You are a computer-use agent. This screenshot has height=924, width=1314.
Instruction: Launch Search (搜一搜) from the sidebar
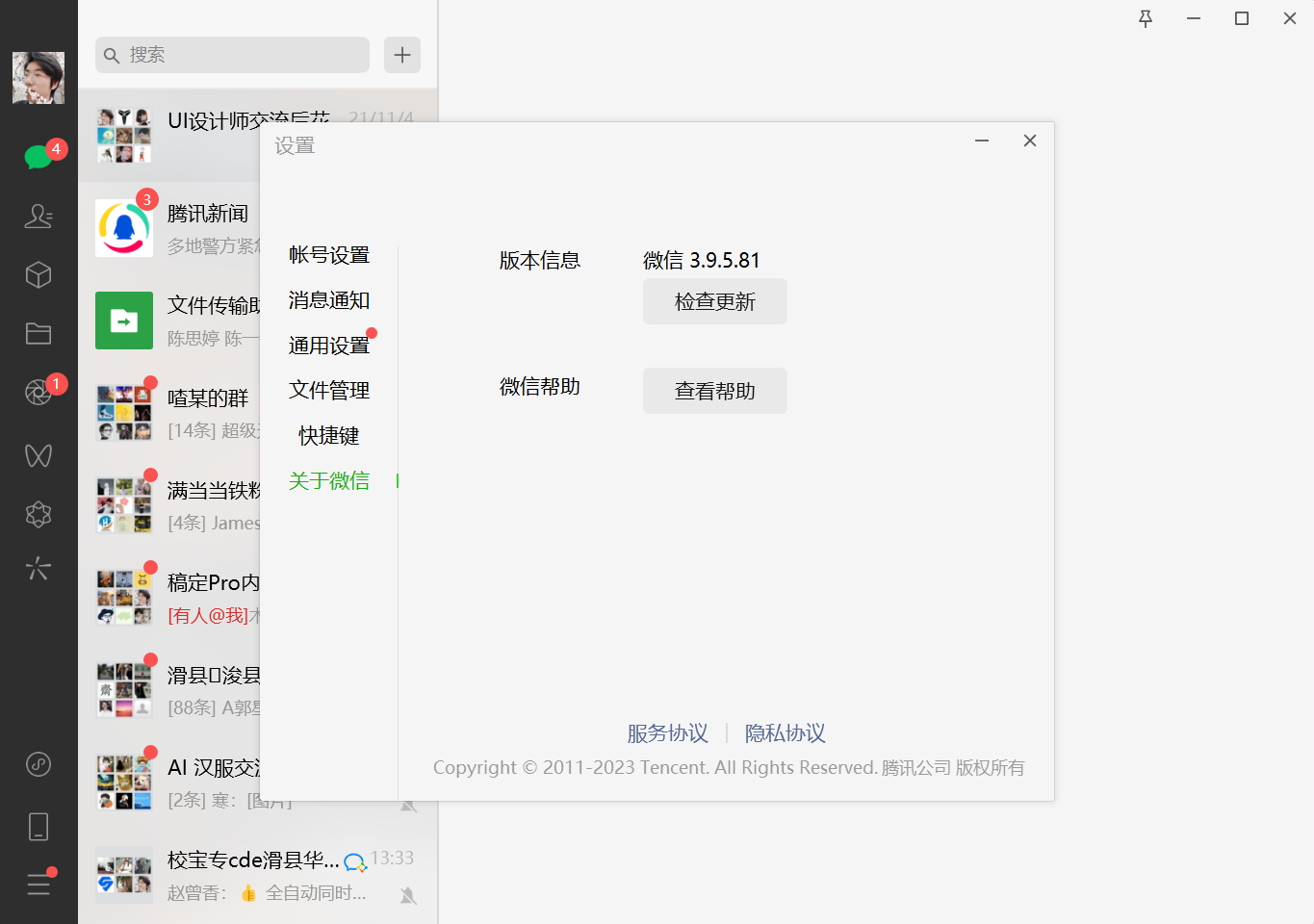pos(39,569)
